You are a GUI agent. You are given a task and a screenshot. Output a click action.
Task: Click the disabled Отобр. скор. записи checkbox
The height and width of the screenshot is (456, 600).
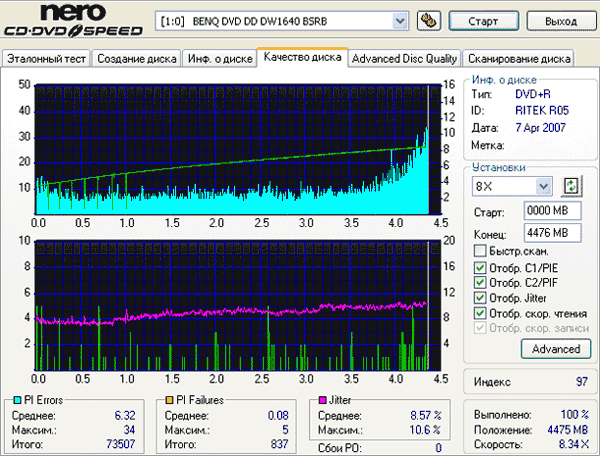click(480, 328)
